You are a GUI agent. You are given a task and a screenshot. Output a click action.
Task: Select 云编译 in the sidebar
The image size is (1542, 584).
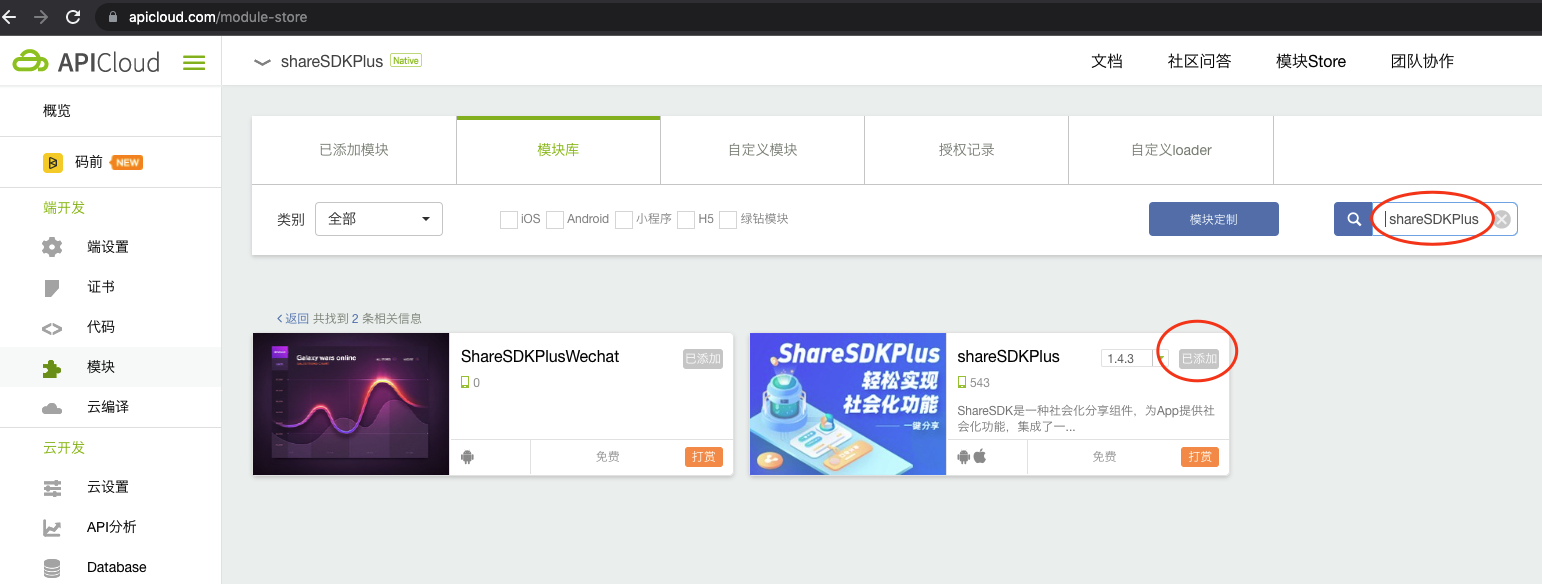110,407
